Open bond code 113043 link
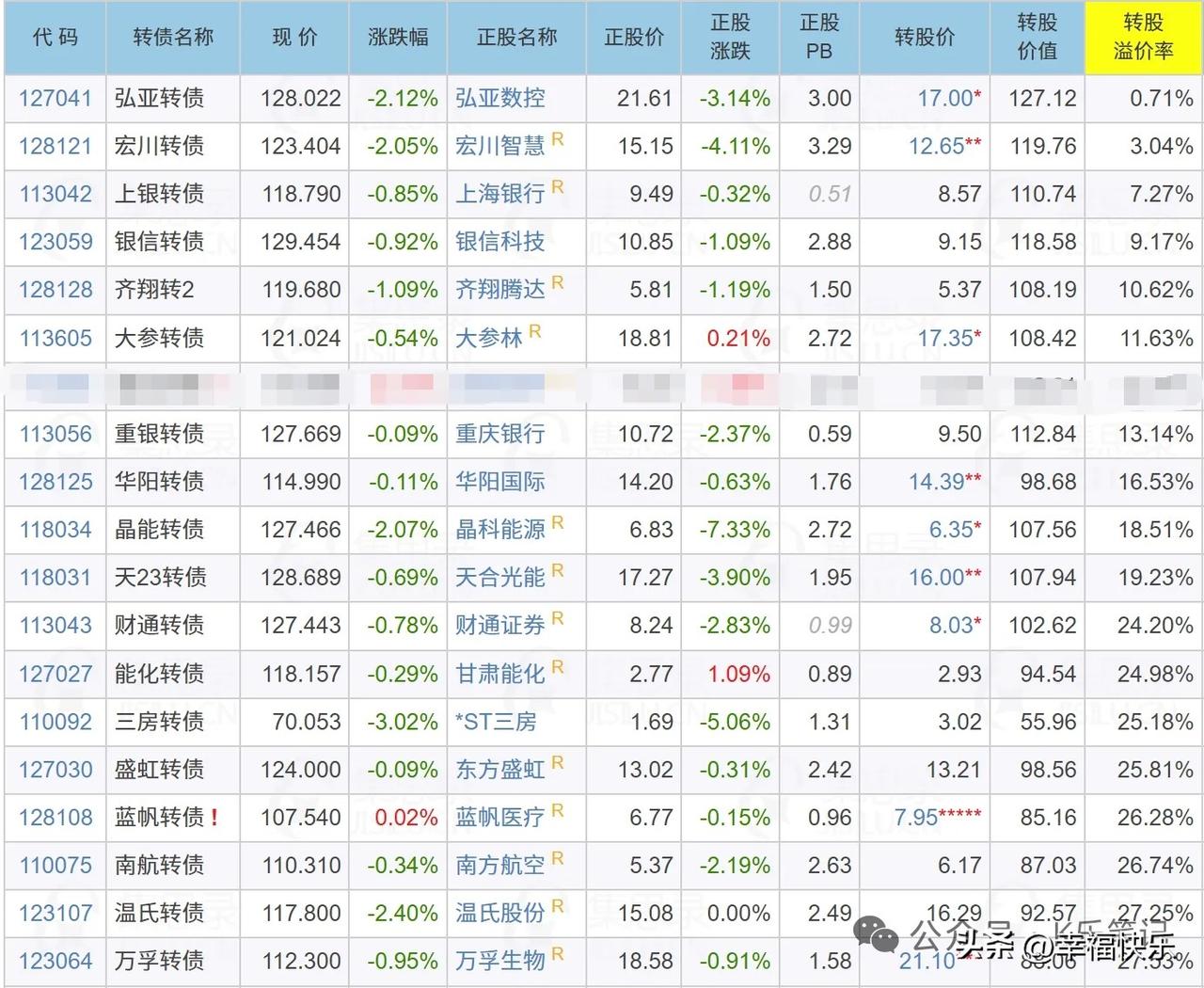 click(x=55, y=625)
